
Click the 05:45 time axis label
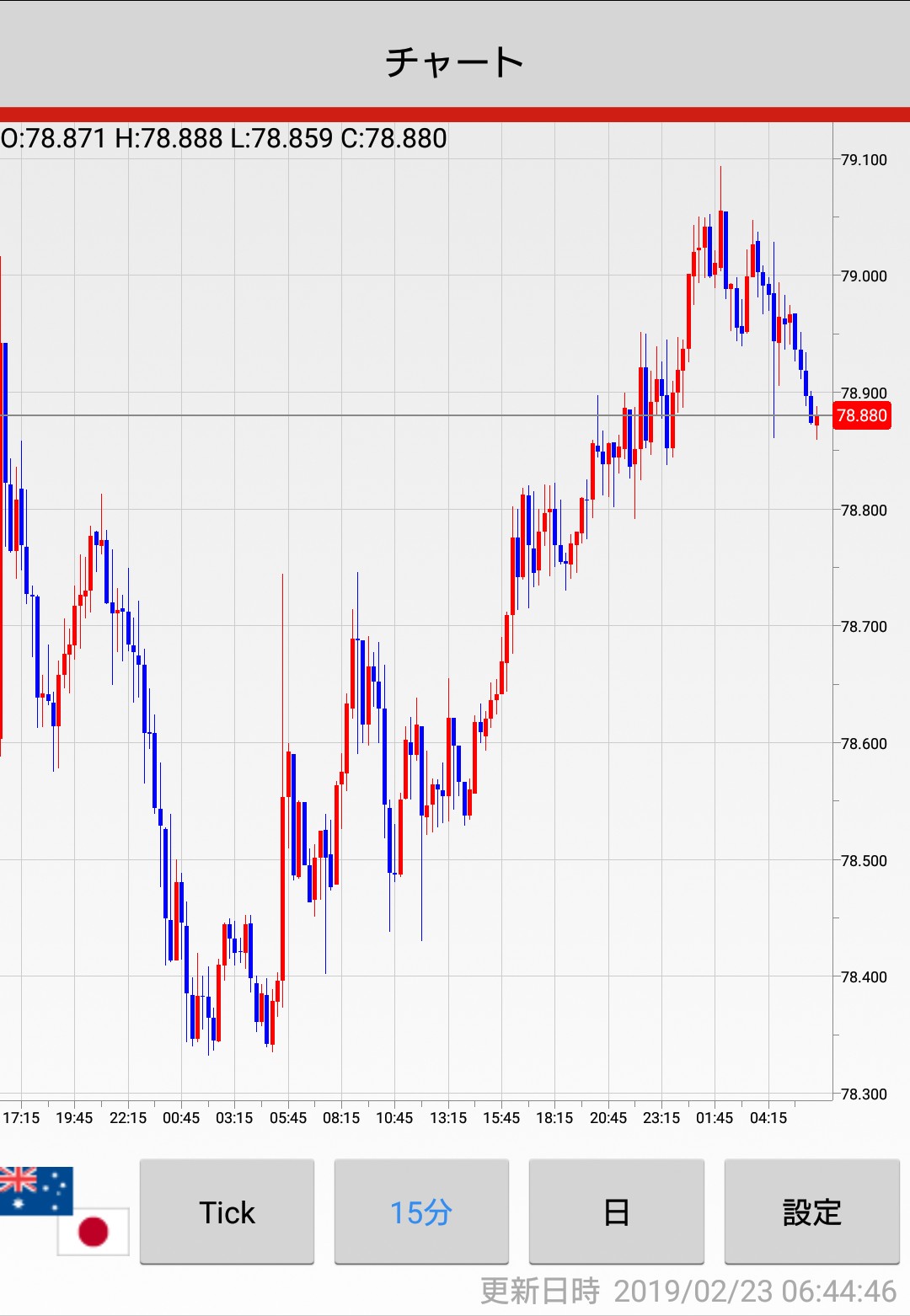click(x=288, y=1118)
